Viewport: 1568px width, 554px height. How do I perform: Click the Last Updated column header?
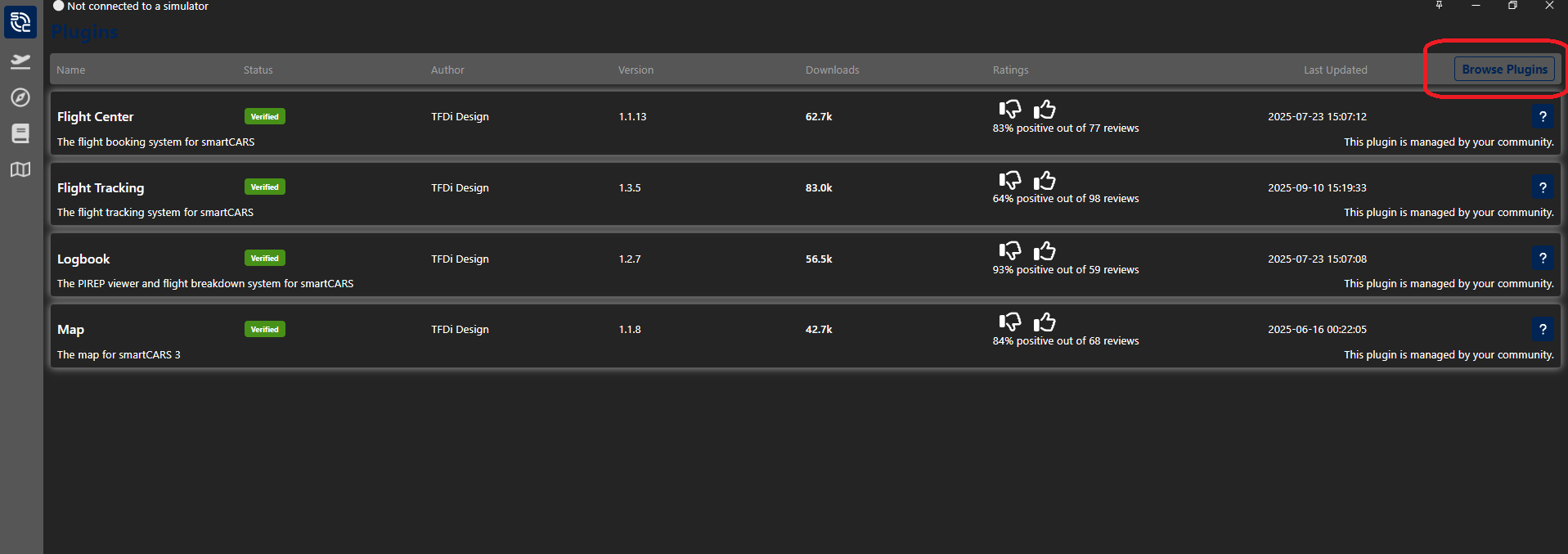click(1335, 70)
